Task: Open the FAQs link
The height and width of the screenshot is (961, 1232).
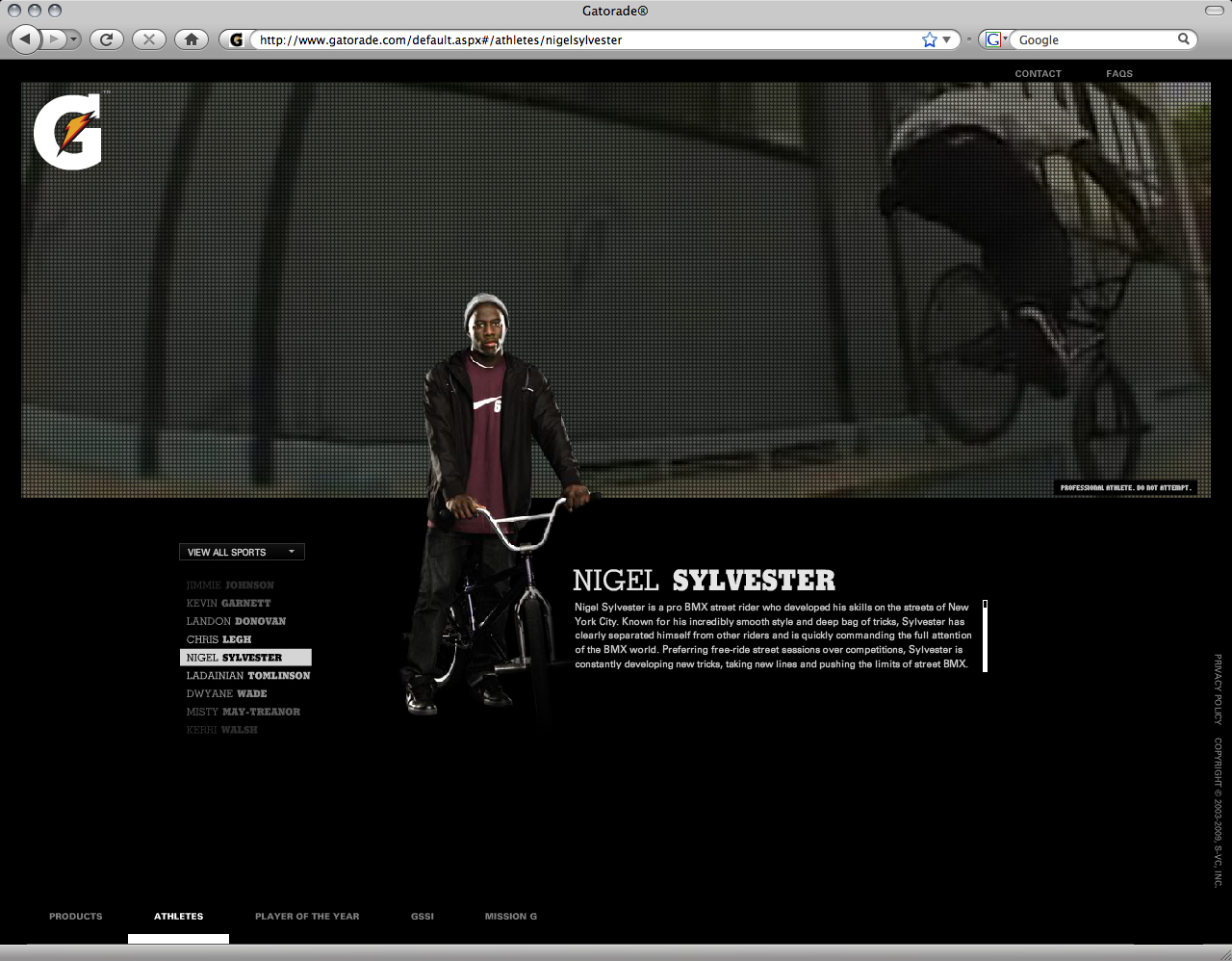Action: [x=1119, y=74]
